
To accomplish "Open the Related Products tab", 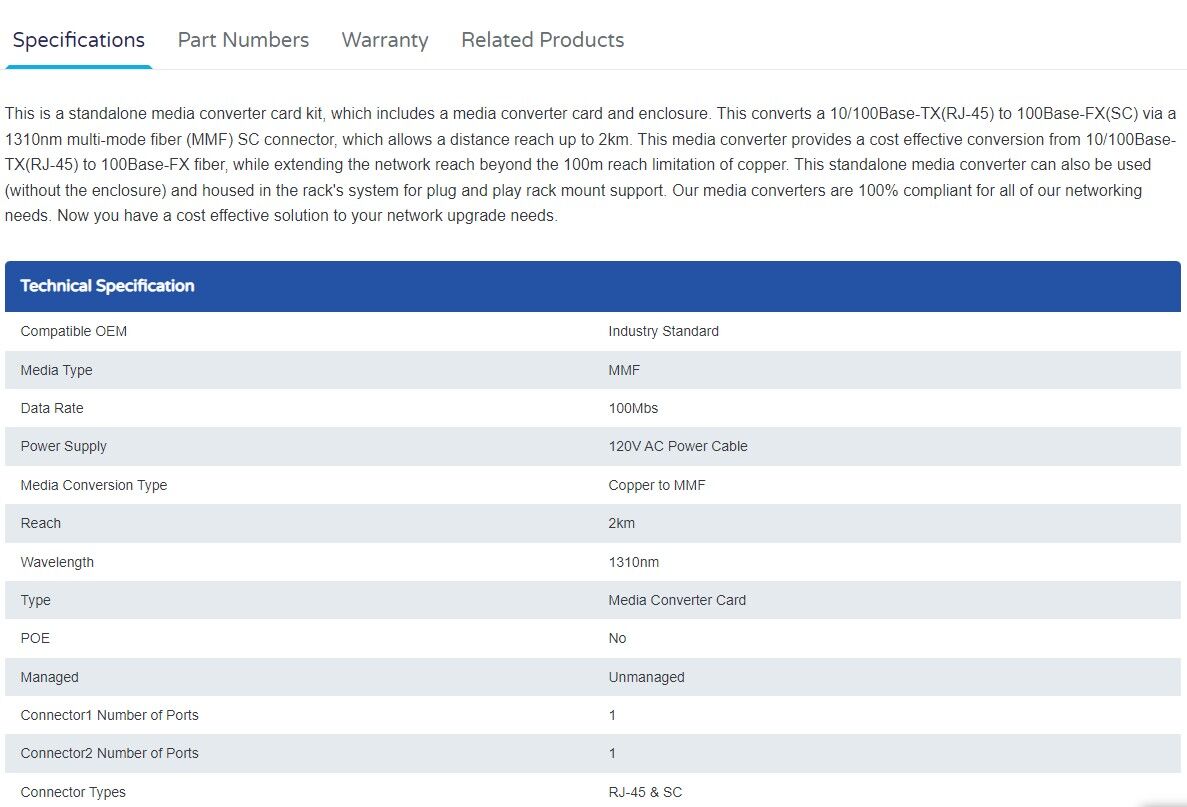I will click(543, 40).
